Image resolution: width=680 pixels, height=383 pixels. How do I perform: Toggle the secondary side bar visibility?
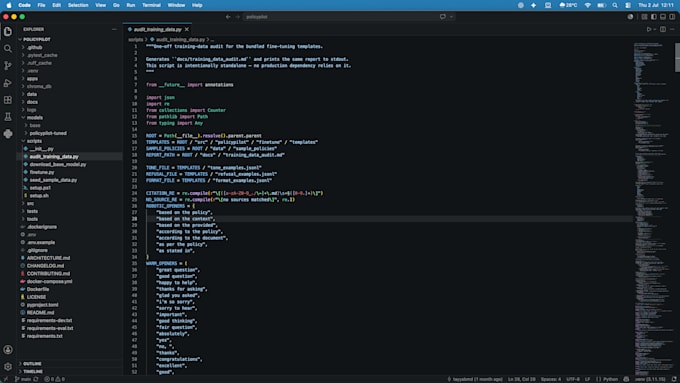672,16
